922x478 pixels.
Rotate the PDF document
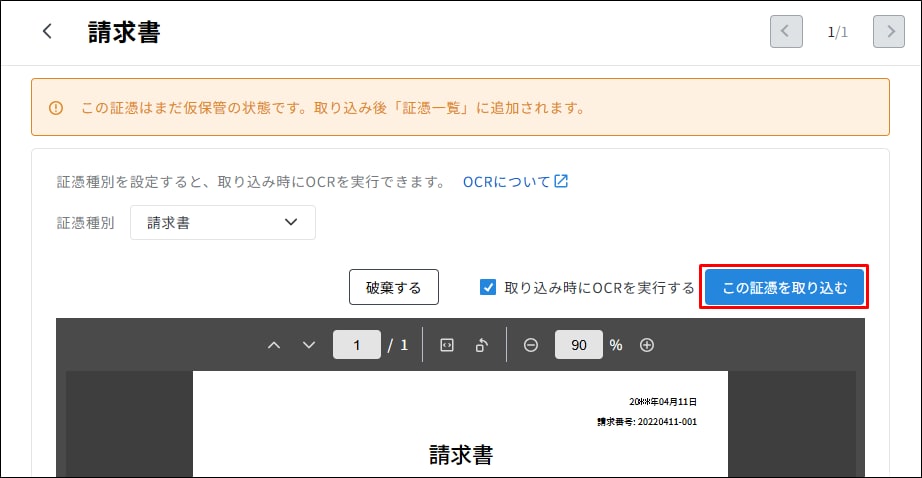pyautogui.click(x=482, y=345)
